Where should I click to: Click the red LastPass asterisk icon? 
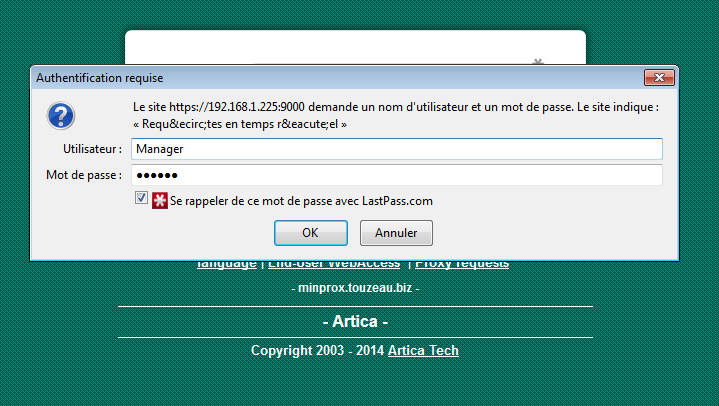[160, 200]
